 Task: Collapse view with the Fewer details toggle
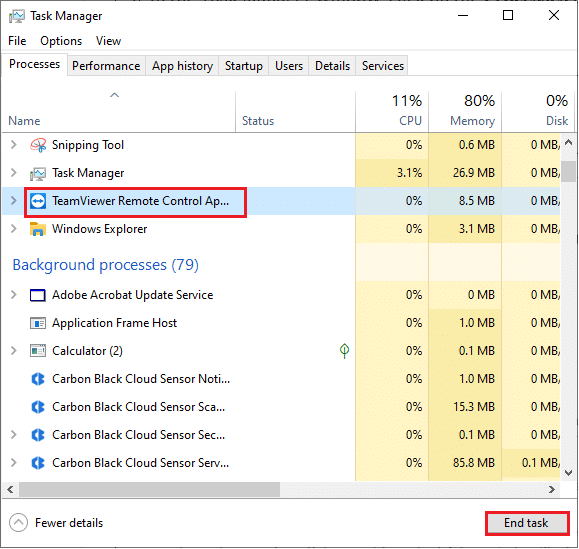[x=56, y=523]
